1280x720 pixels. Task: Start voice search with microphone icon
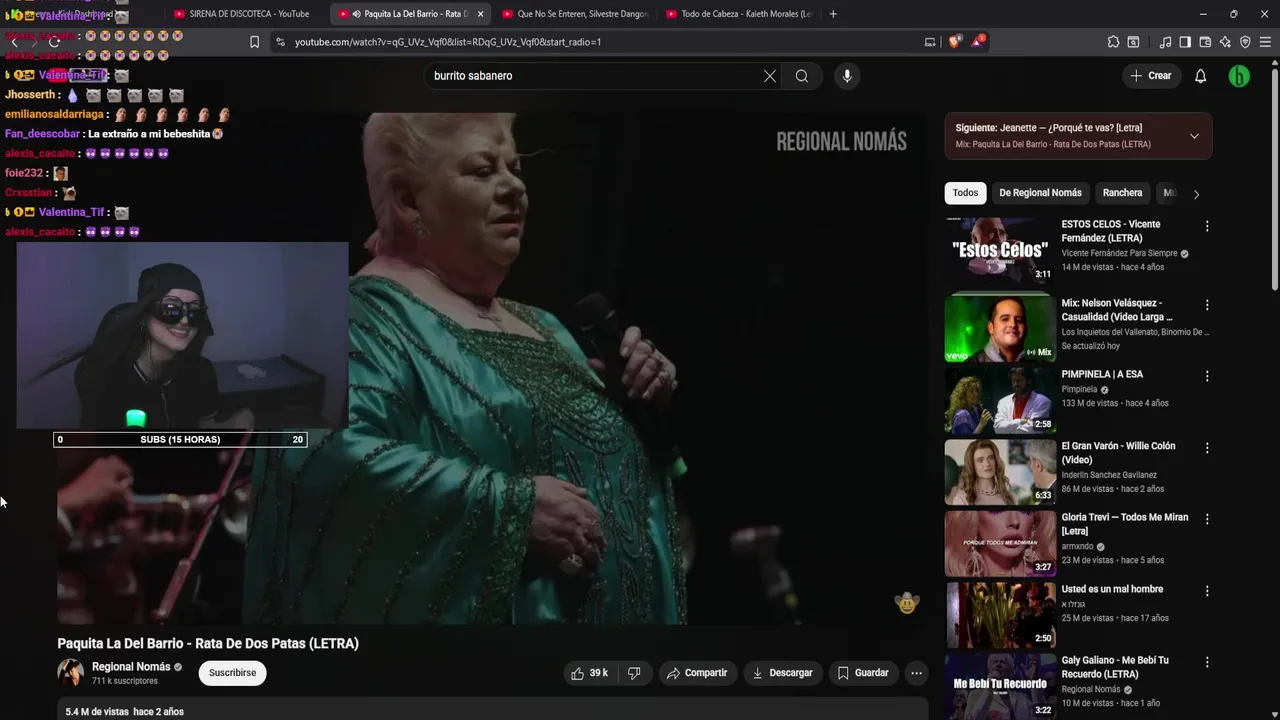point(847,76)
